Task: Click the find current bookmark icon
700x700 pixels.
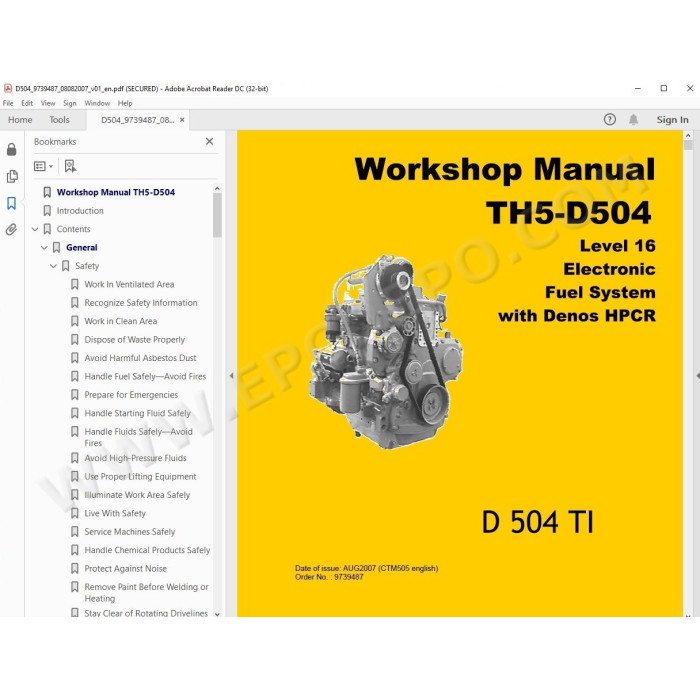Action: click(70, 166)
